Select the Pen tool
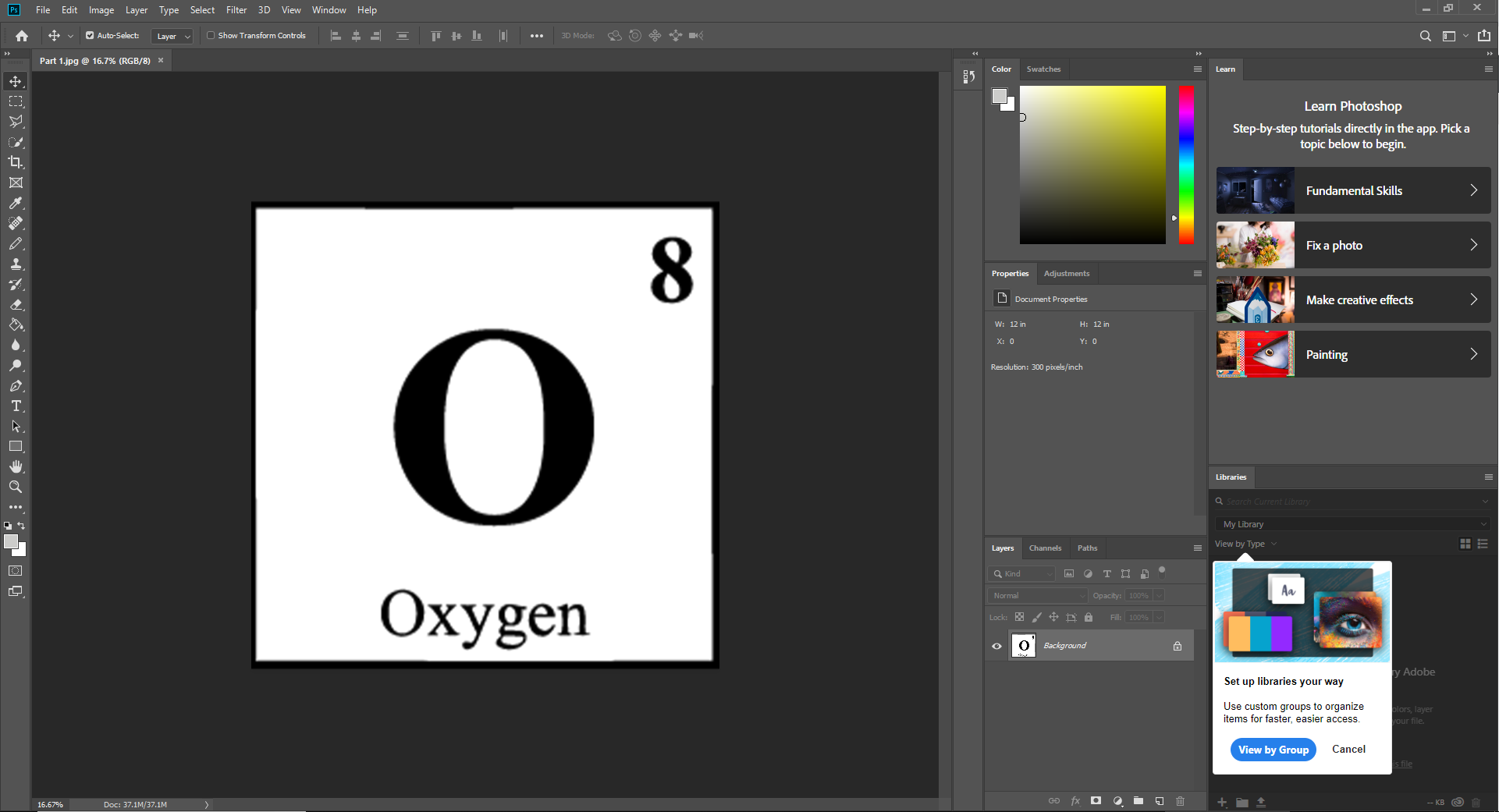The height and width of the screenshot is (812, 1499). [x=16, y=385]
